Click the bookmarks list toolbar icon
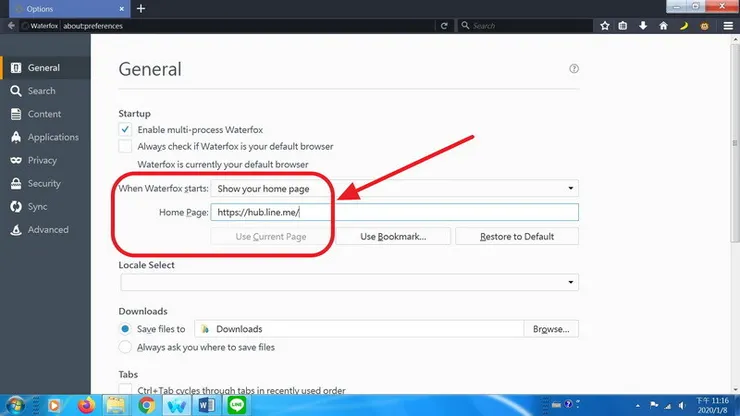740x416 pixels. coord(622,25)
